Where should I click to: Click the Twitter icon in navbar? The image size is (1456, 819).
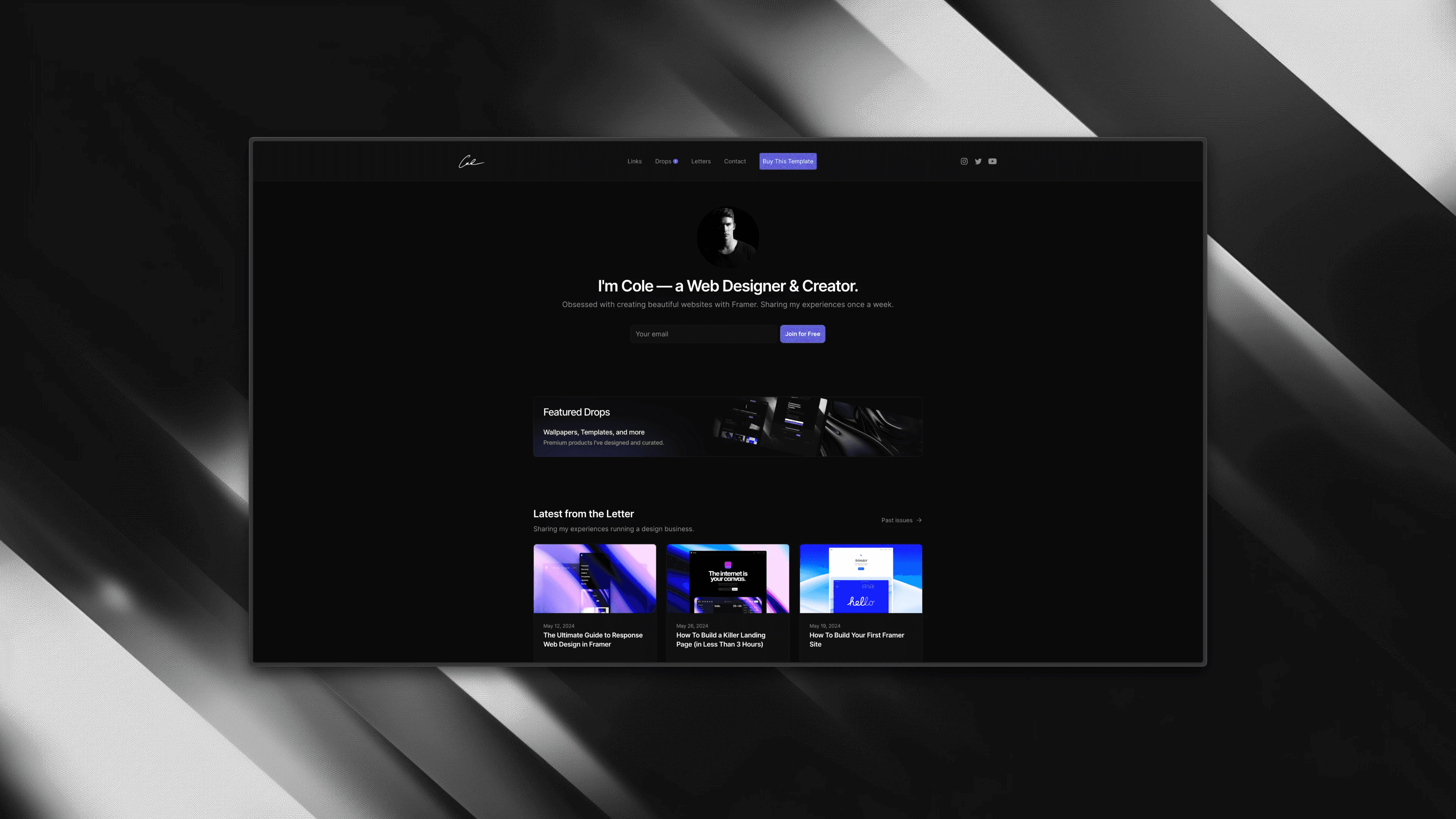pos(978,161)
